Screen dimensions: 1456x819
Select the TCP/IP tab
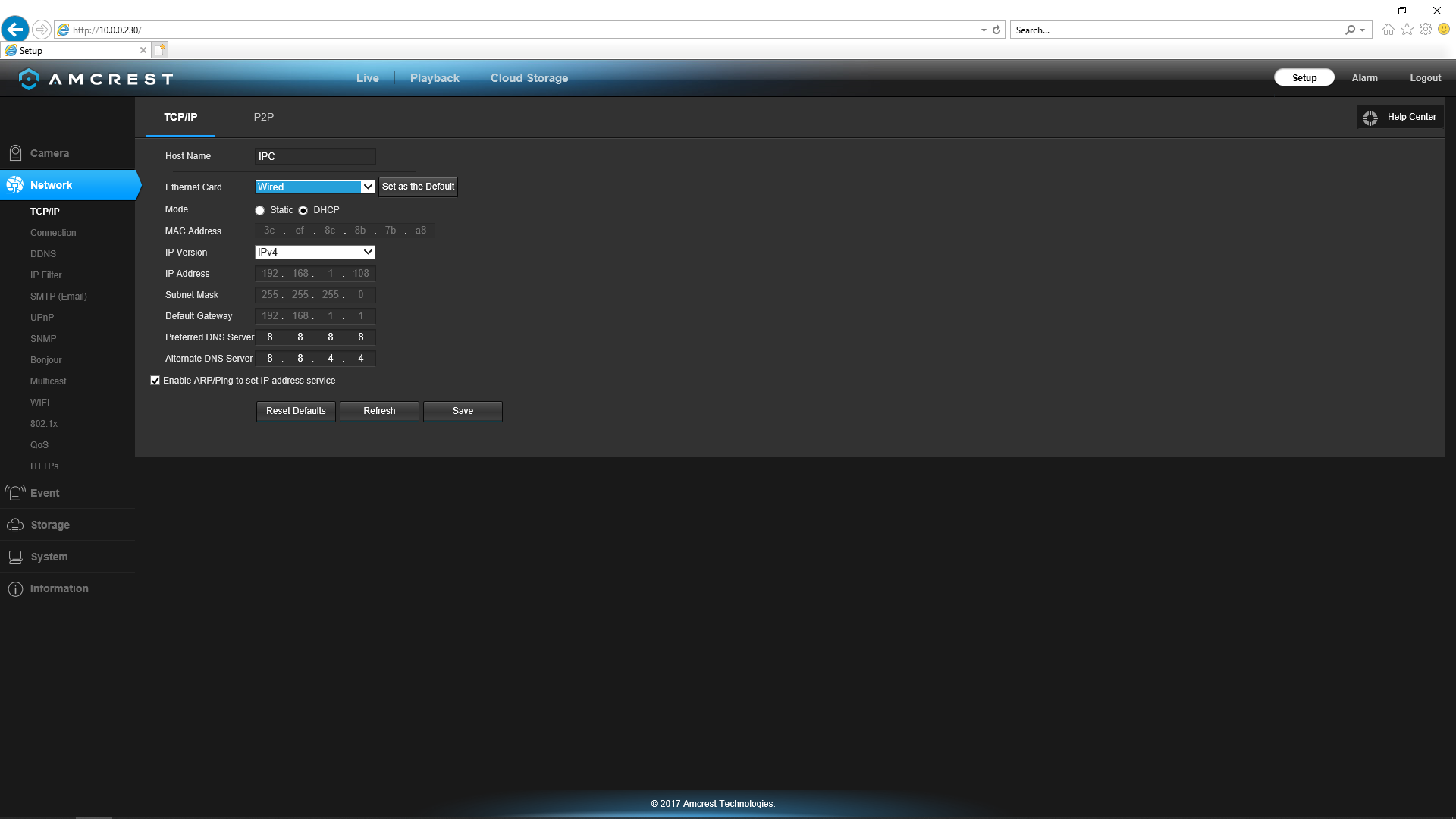click(x=180, y=117)
